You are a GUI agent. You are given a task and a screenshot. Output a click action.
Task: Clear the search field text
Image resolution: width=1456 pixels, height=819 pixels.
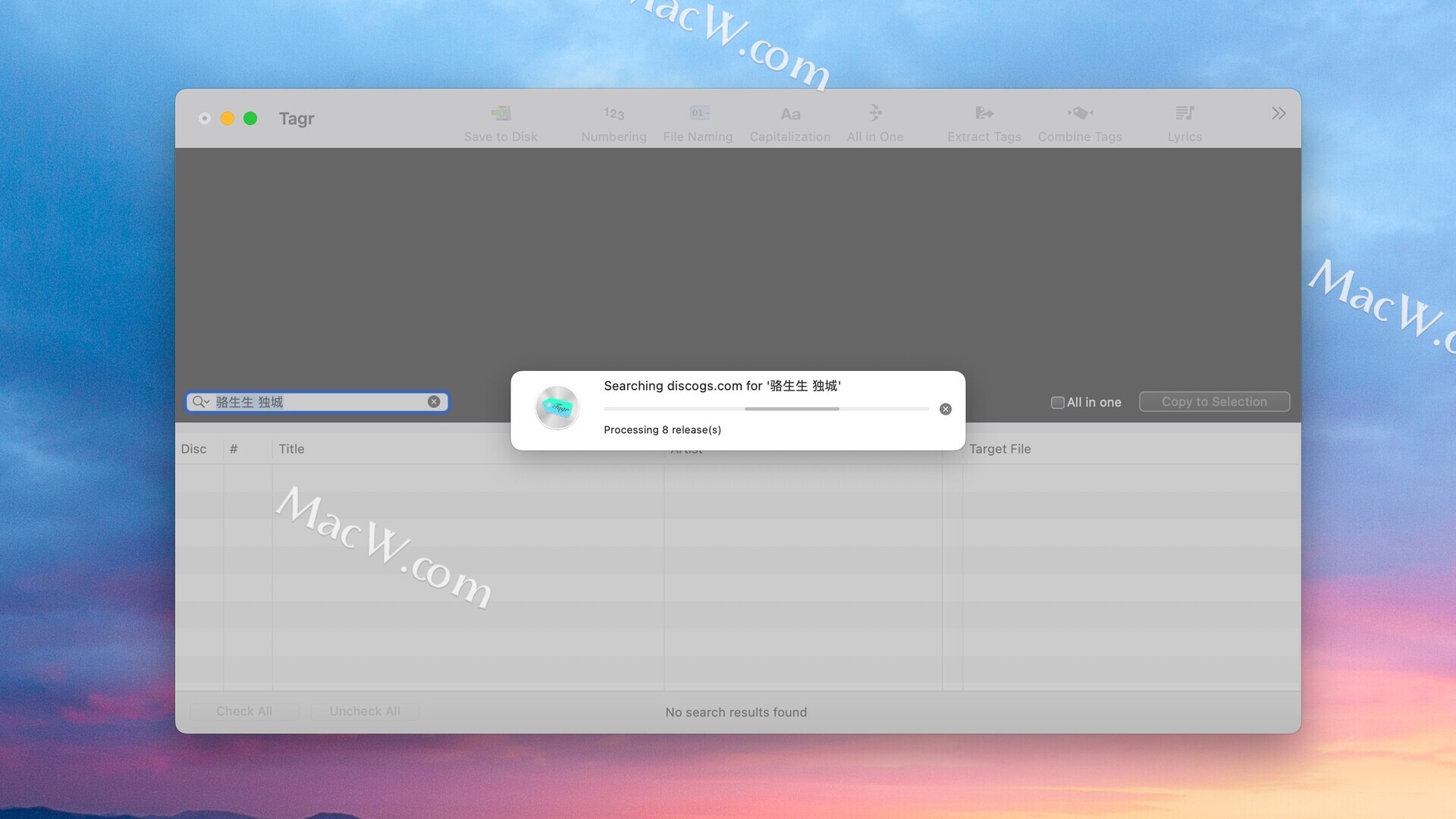pyautogui.click(x=434, y=401)
